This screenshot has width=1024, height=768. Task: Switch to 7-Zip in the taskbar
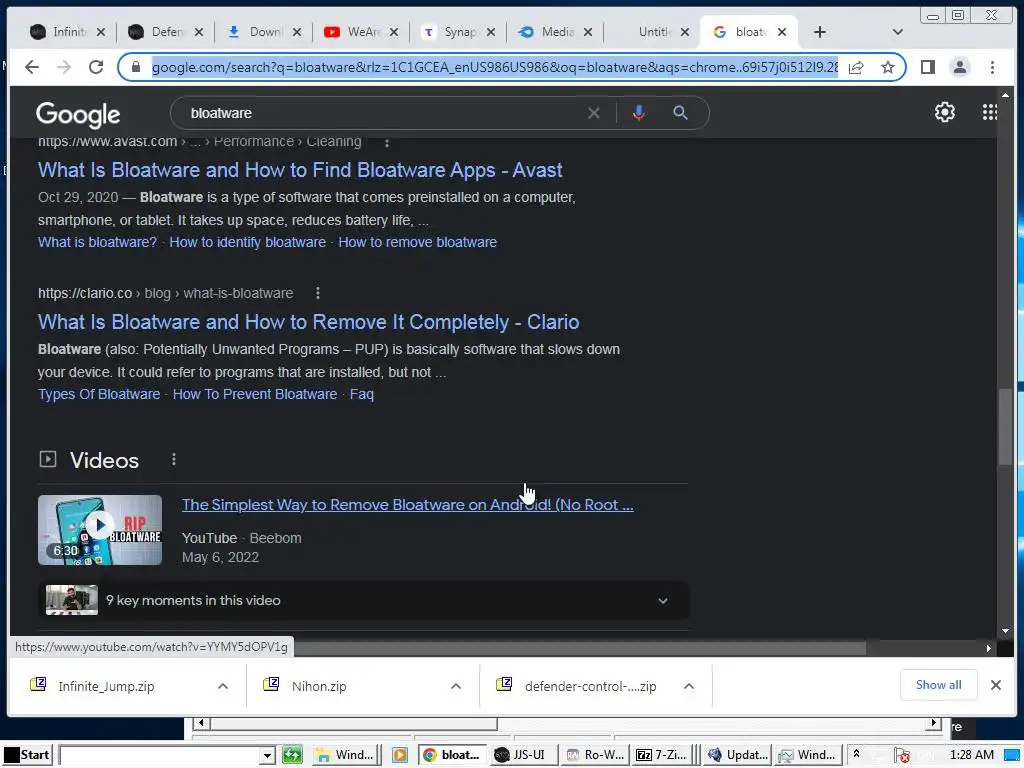662,756
